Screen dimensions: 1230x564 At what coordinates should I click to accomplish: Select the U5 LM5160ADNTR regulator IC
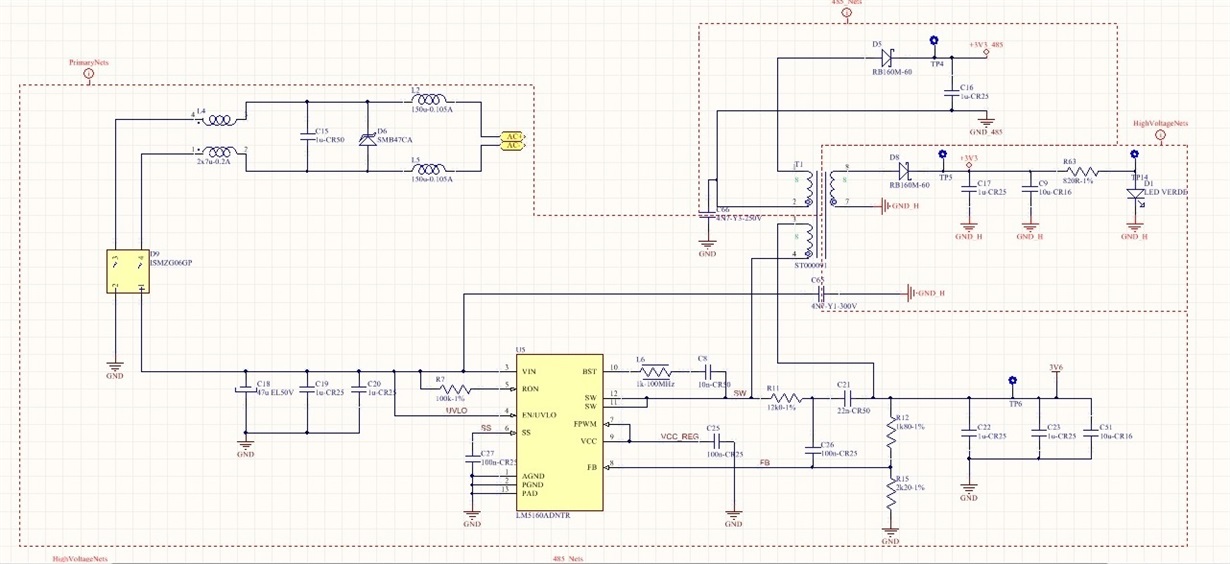point(559,432)
